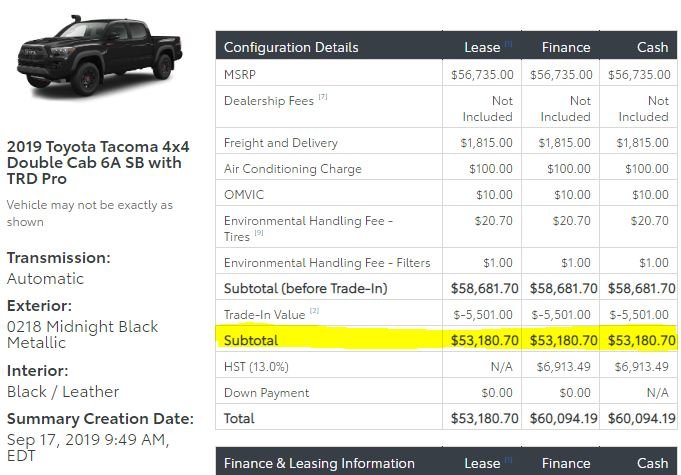Select the Finance column header in Configuration Details

pyautogui.click(x=566, y=47)
